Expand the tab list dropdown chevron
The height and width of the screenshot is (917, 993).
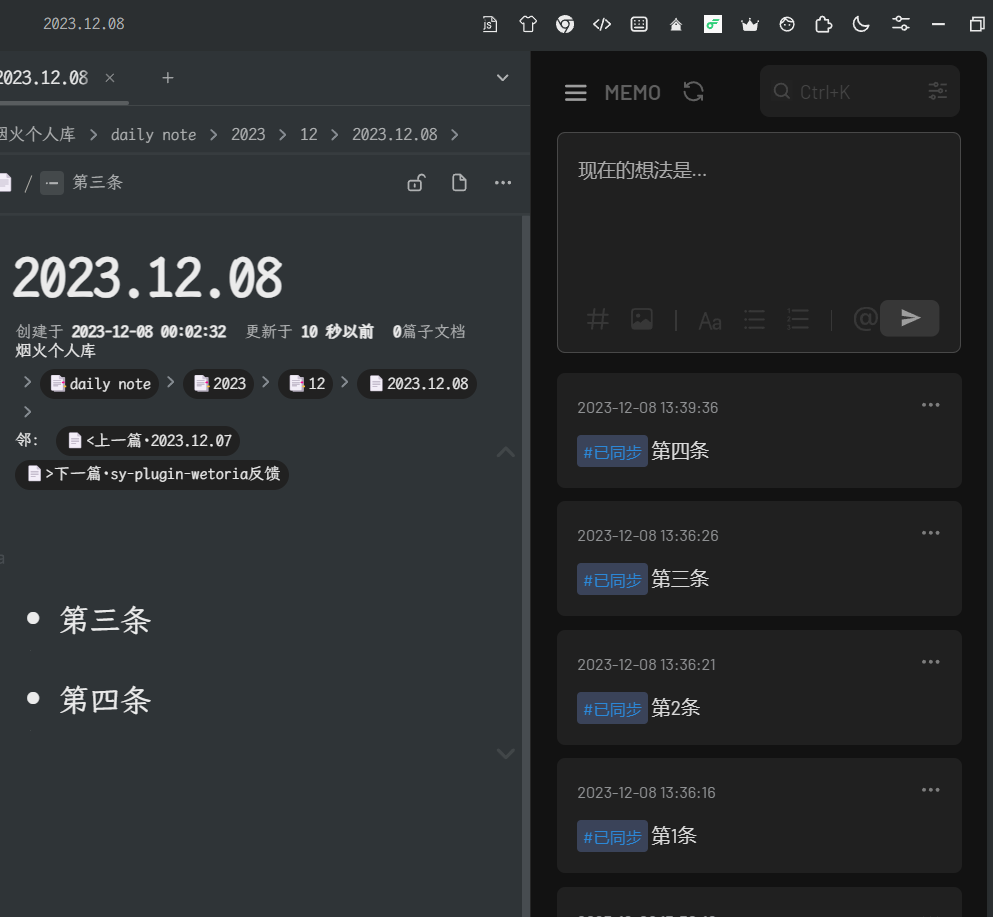pos(503,78)
